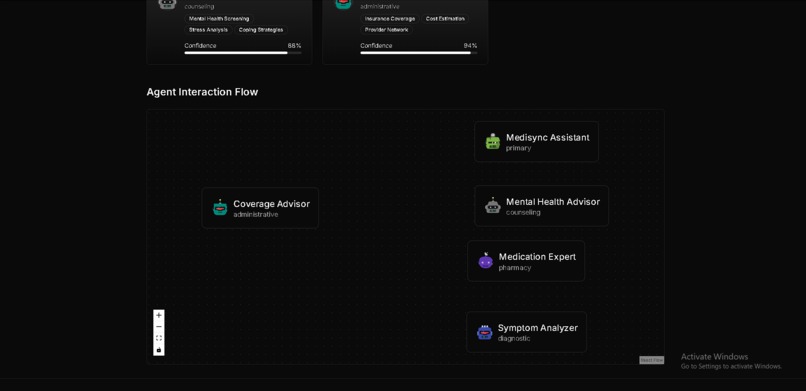
Task: Click the 'pharmacy' label under Medication Expert
Action: point(515,268)
